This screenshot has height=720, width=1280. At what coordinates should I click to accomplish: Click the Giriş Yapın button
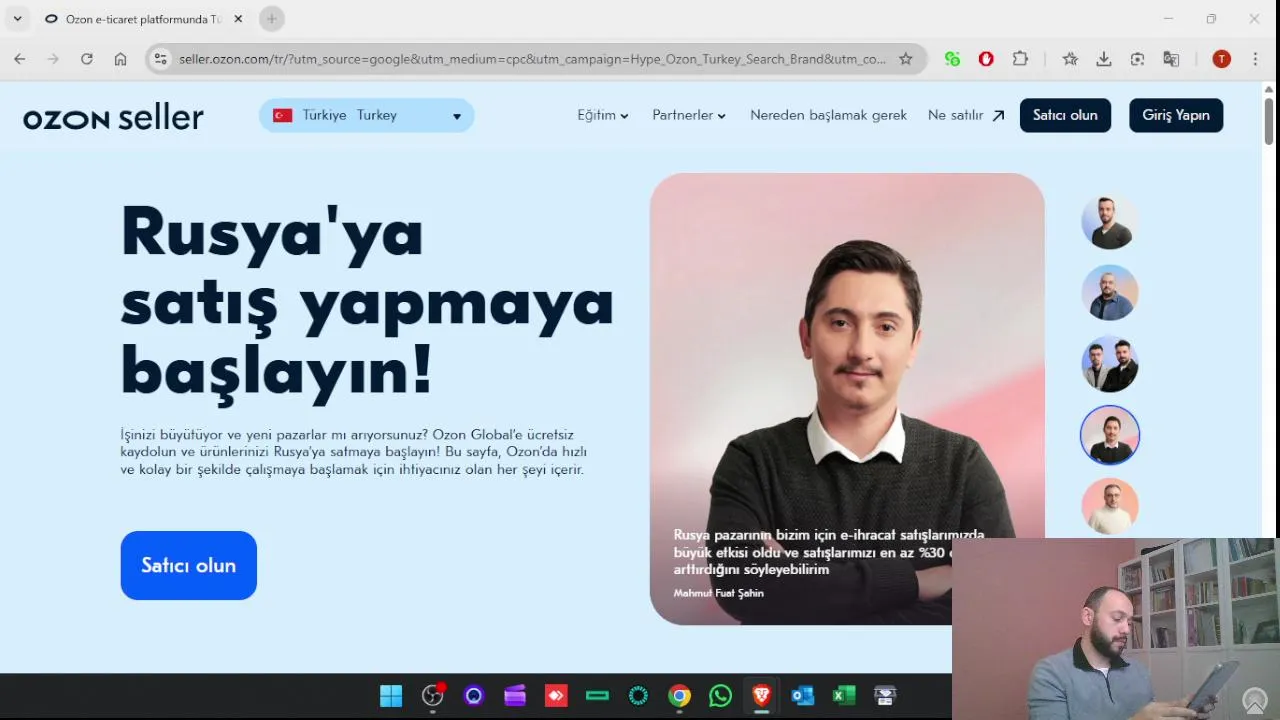click(1176, 115)
